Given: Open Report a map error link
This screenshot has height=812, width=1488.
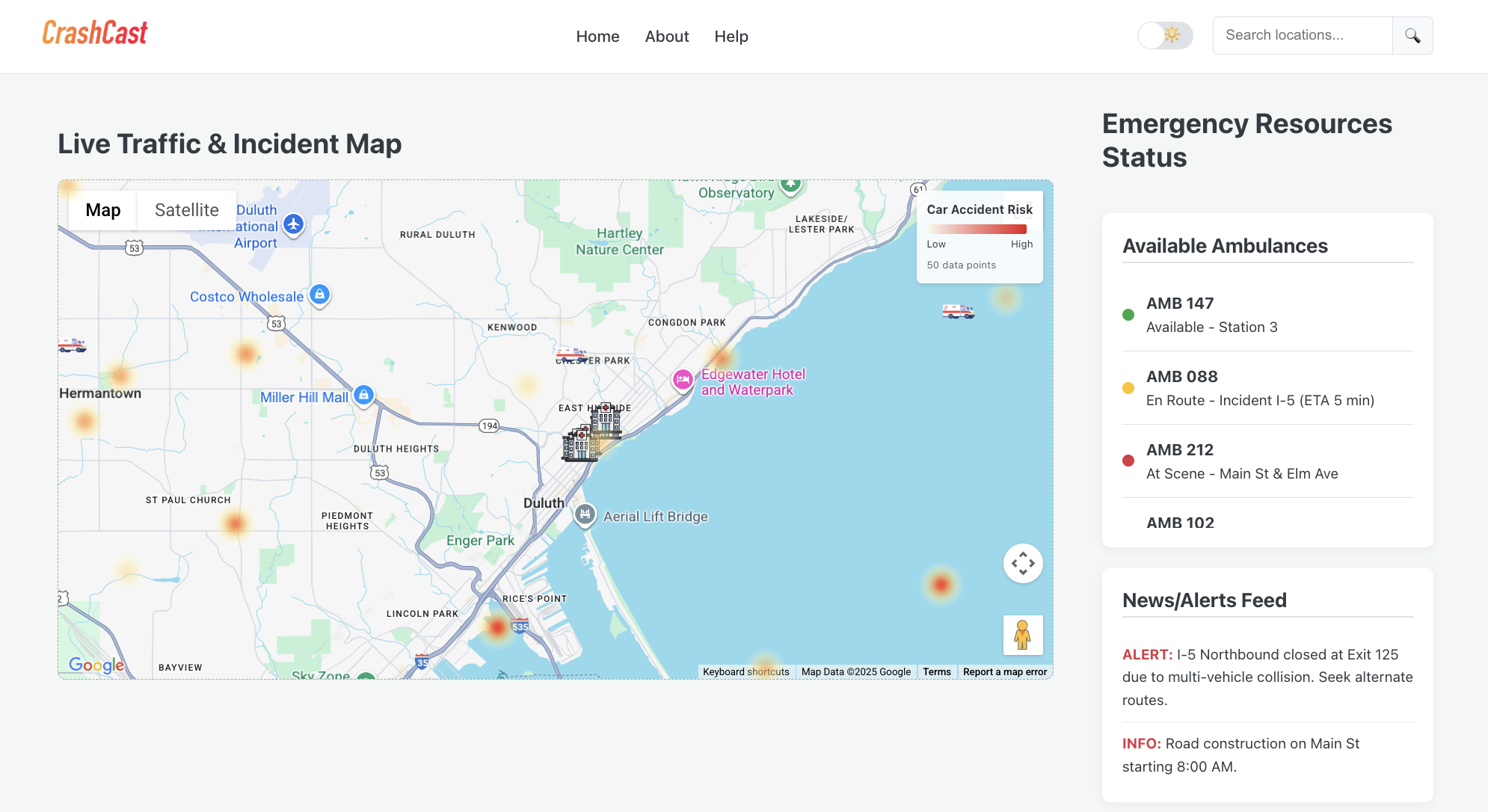Looking at the screenshot, I should [x=1004, y=671].
